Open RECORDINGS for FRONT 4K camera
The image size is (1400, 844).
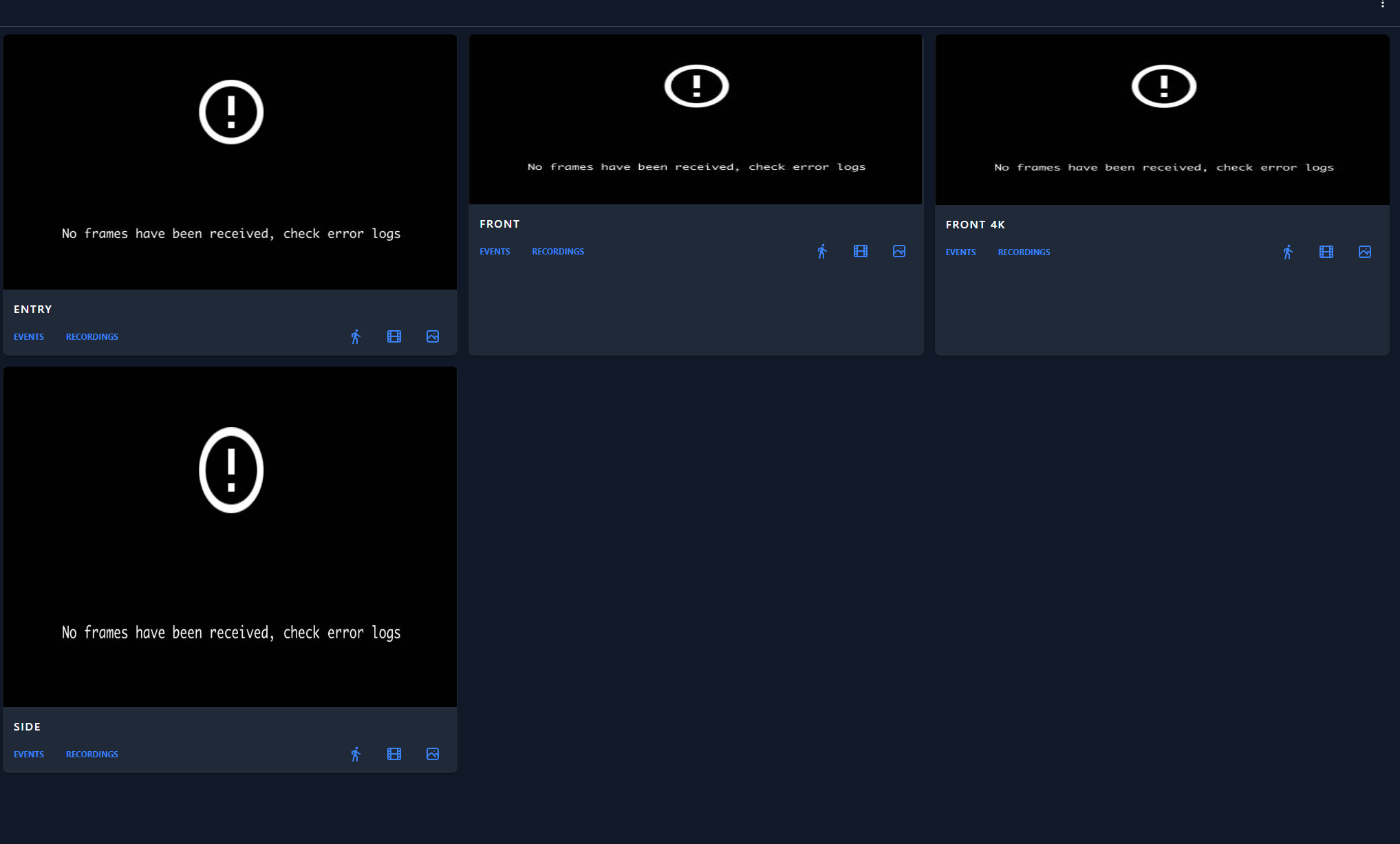point(1024,252)
